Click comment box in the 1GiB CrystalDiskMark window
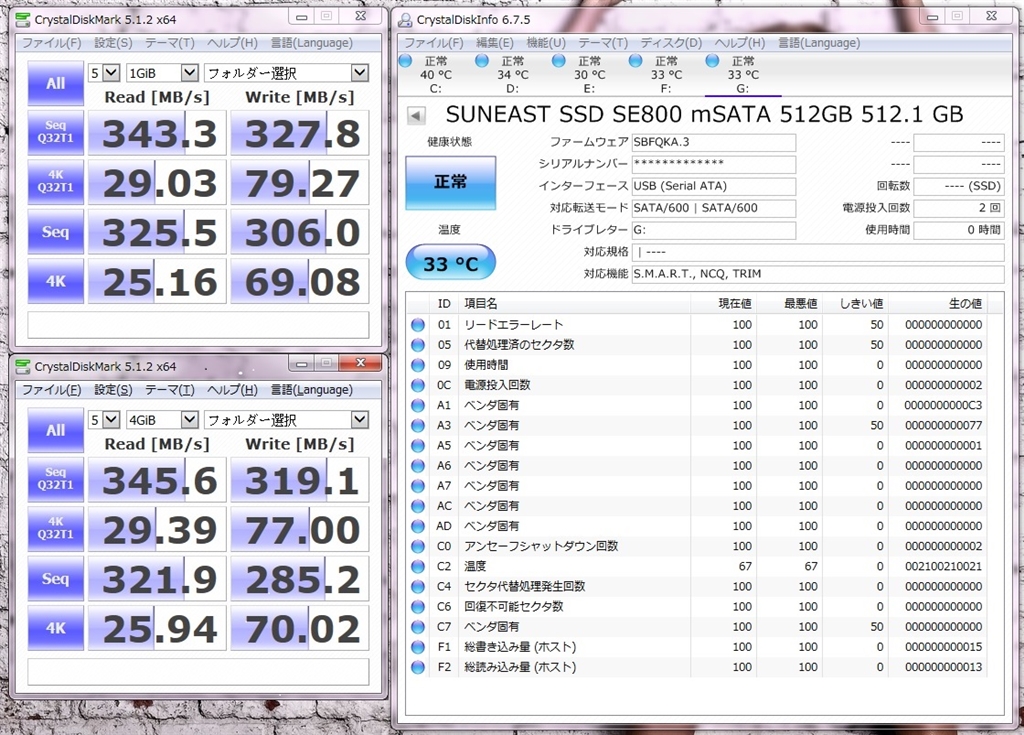 pos(198,325)
